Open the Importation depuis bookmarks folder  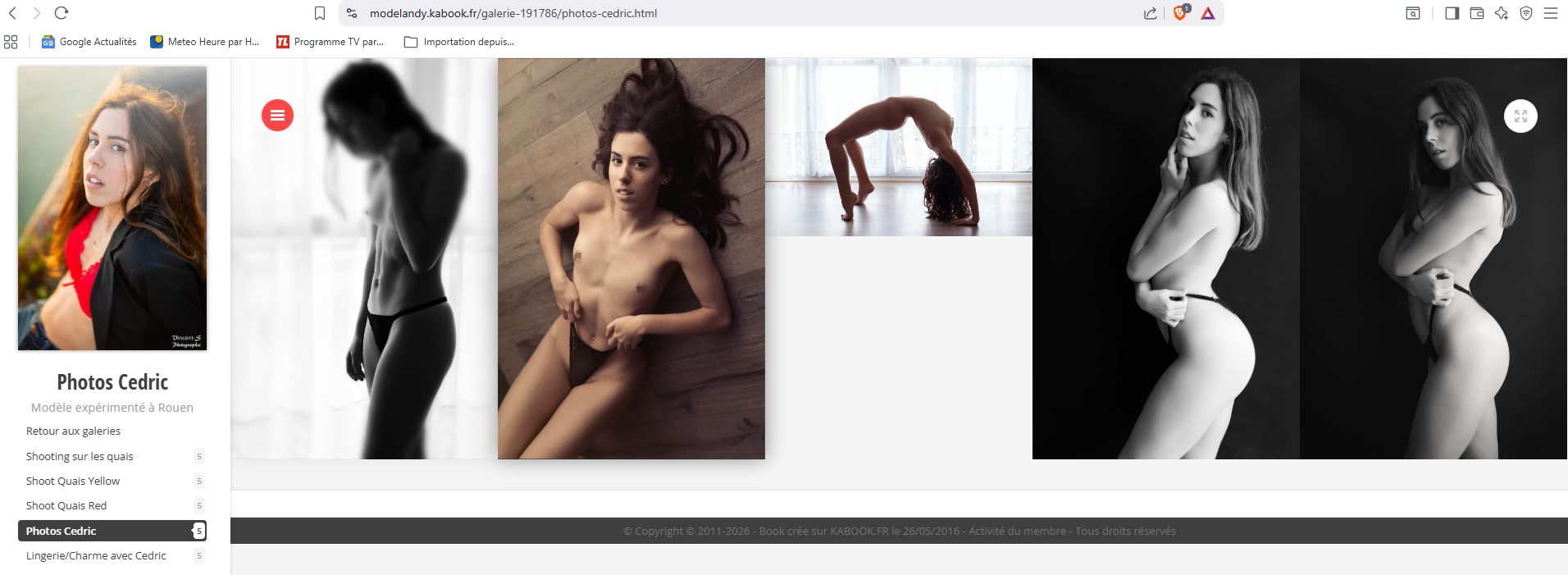point(459,42)
